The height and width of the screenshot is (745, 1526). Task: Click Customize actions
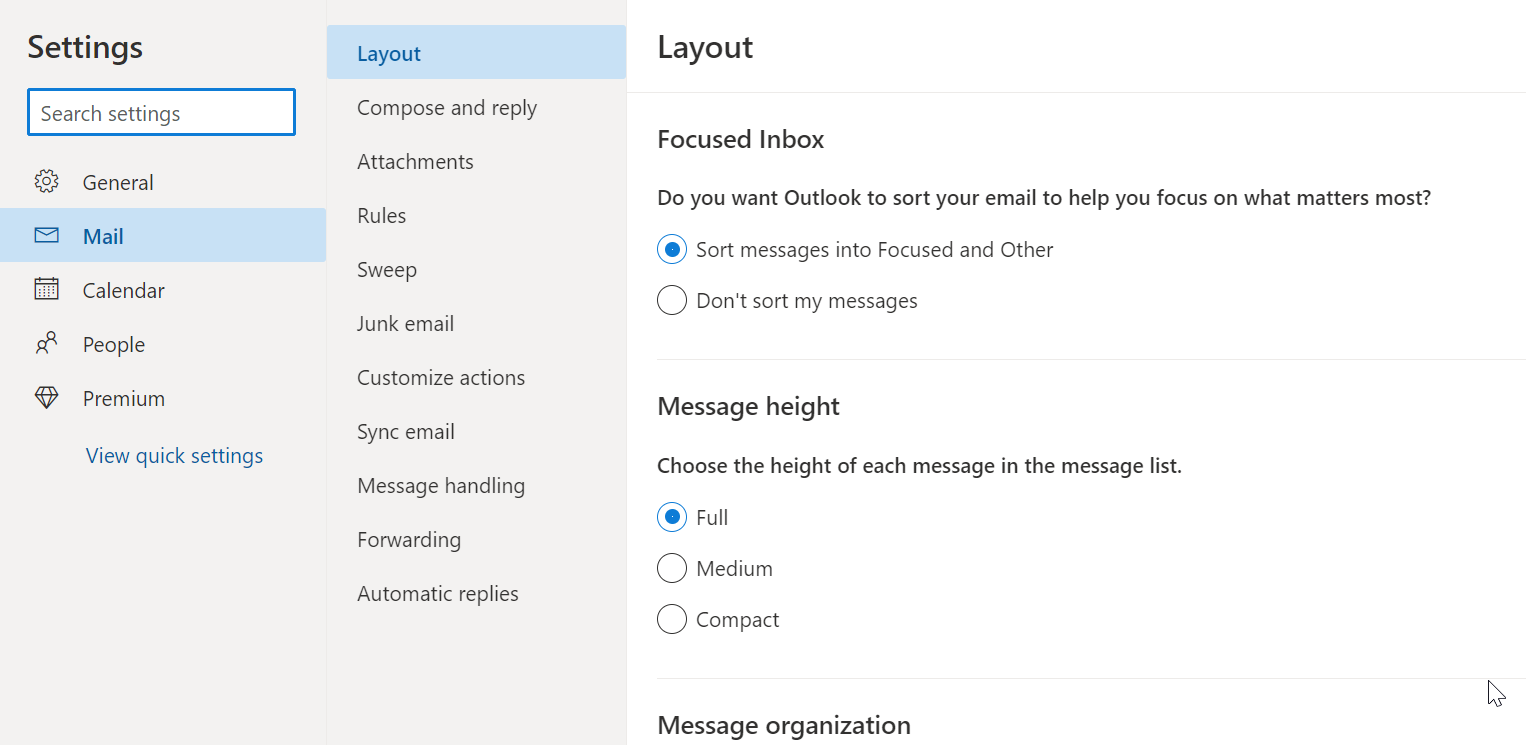coord(441,377)
